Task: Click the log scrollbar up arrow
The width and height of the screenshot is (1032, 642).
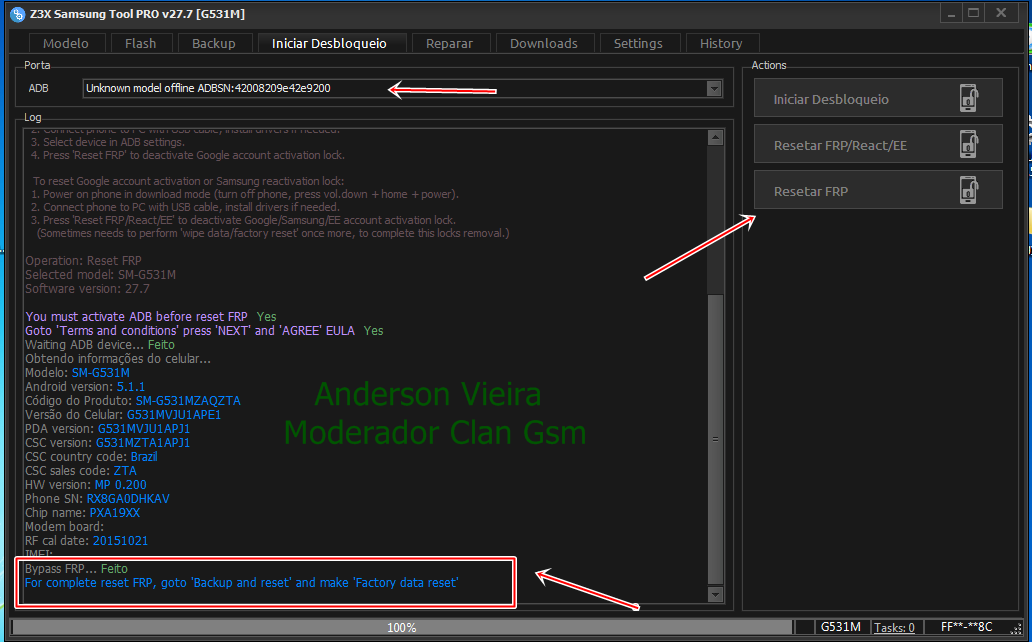Action: (x=715, y=137)
